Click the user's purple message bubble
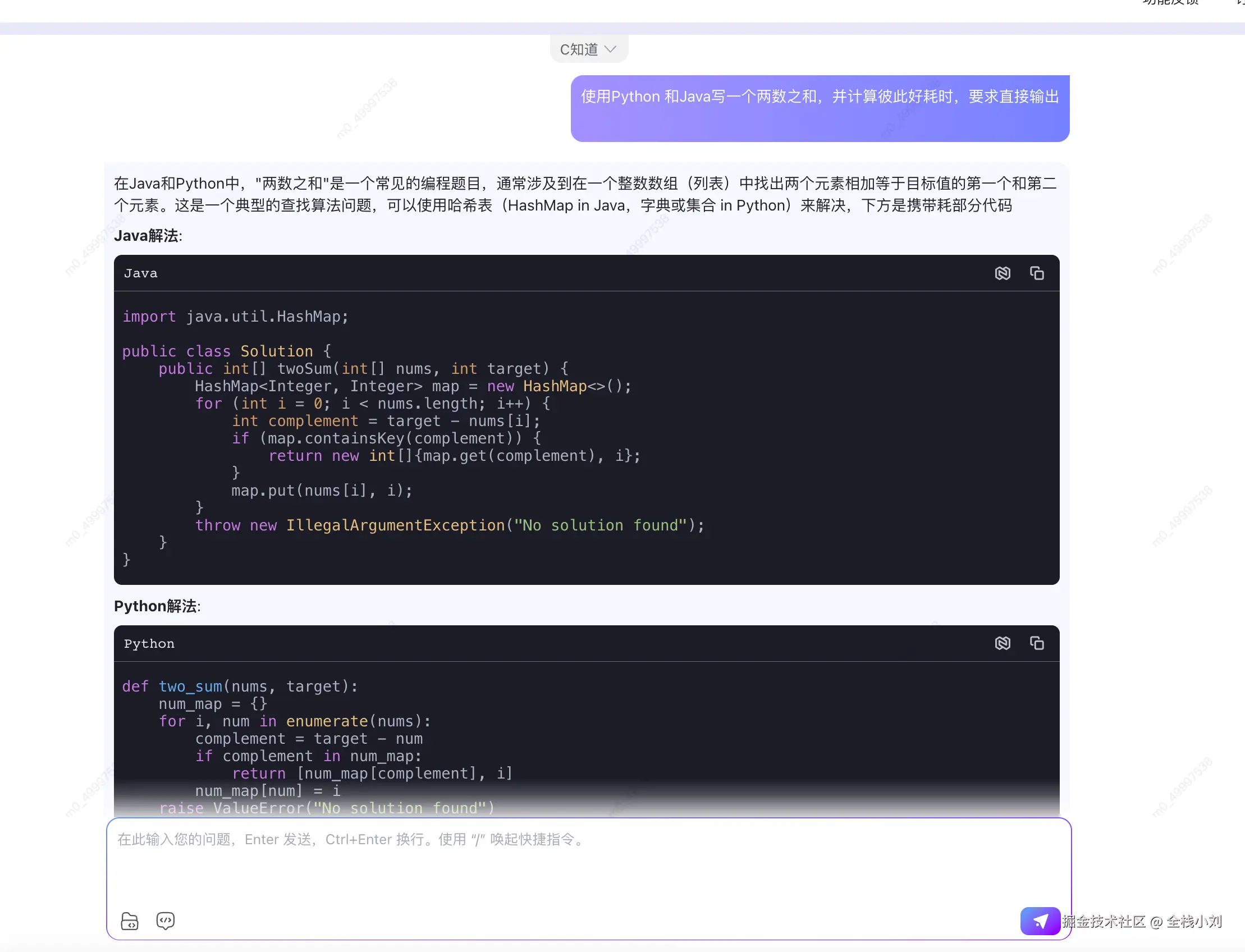 tap(820, 108)
